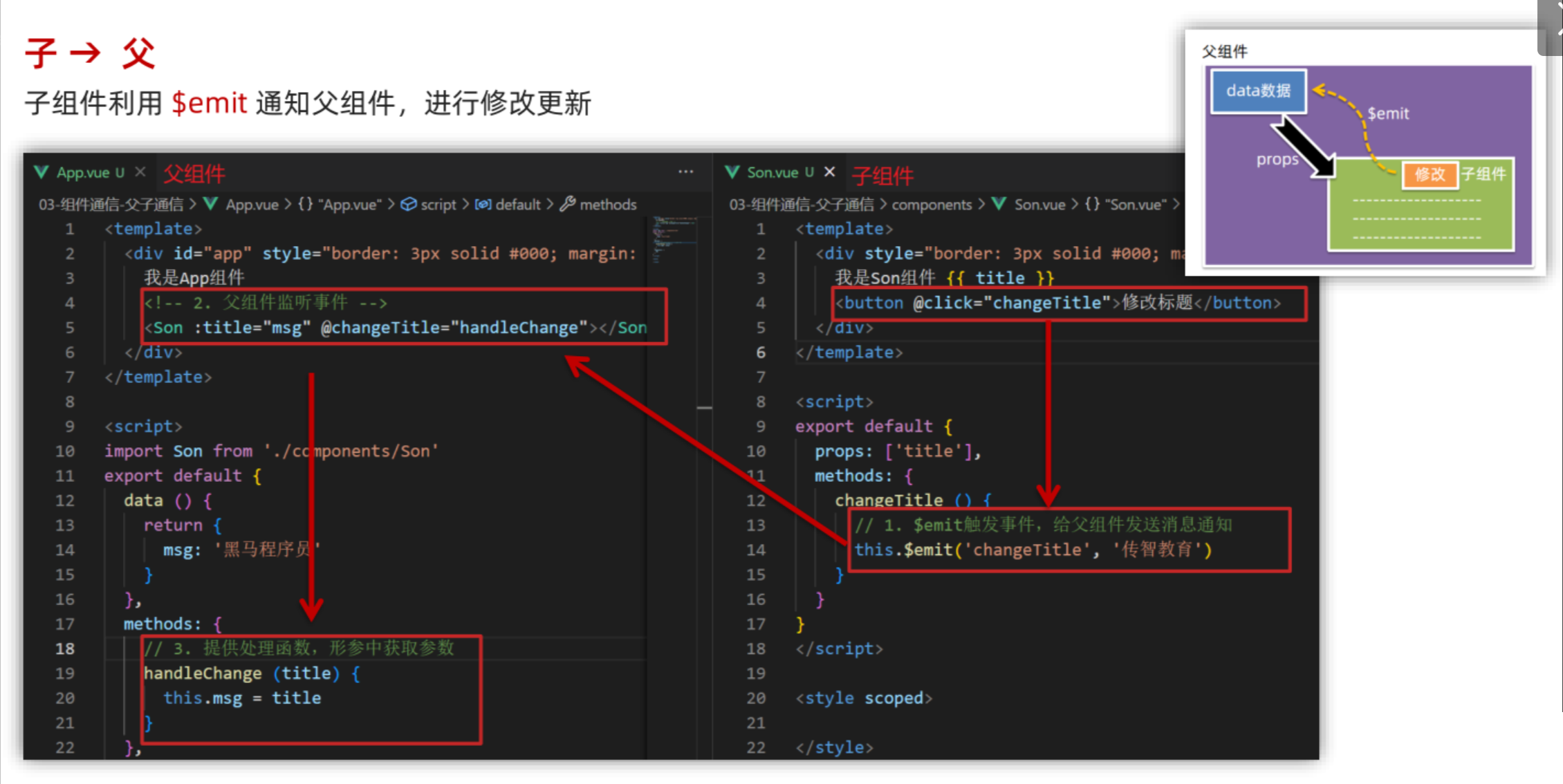Viewport: 1563px width, 784px height.
Task: Click the '<style scoped>' line in Son.vue
Action: [x=864, y=698]
